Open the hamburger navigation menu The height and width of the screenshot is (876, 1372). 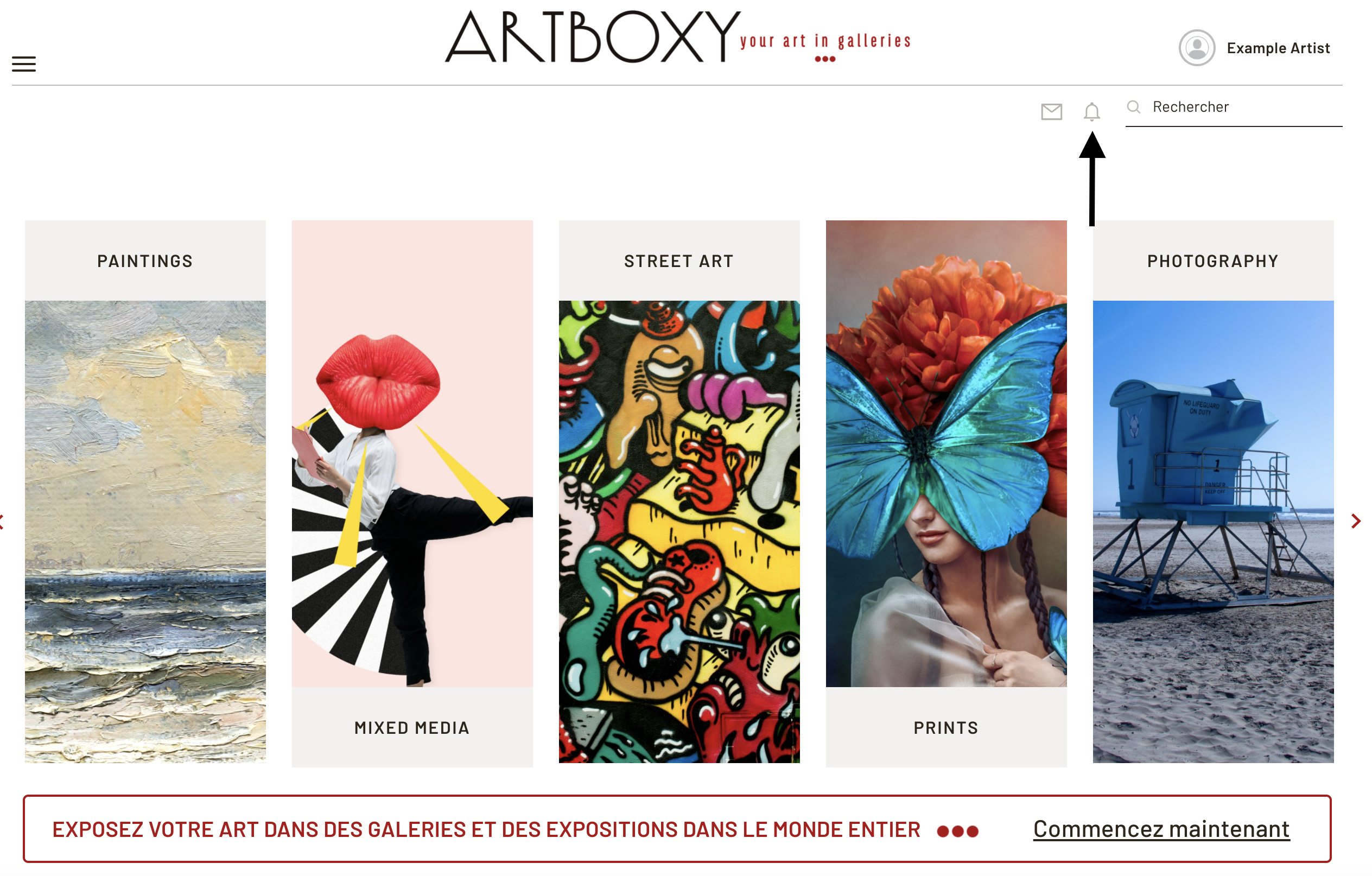pyautogui.click(x=24, y=64)
